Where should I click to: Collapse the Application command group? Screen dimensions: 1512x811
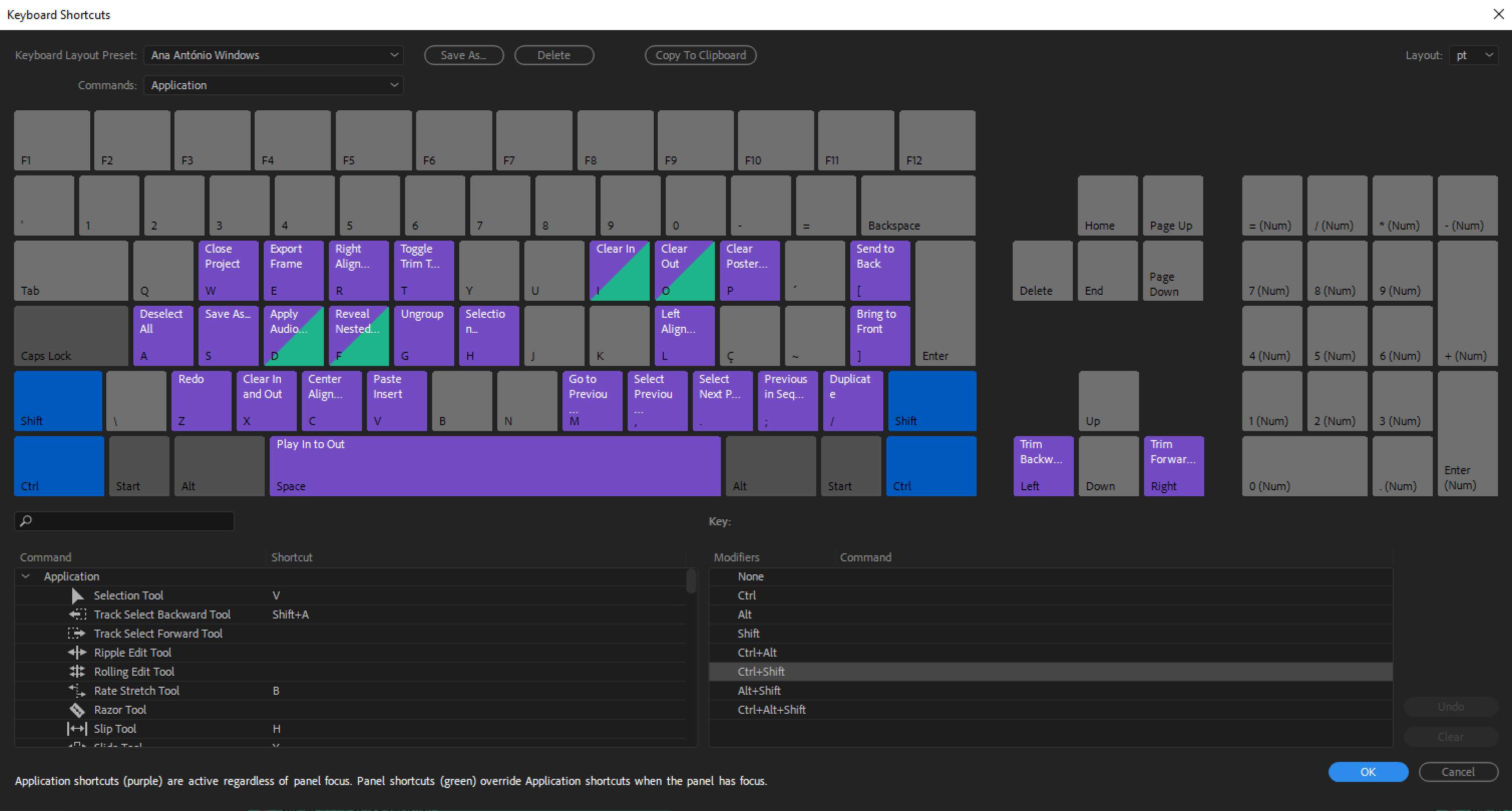pyautogui.click(x=26, y=576)
